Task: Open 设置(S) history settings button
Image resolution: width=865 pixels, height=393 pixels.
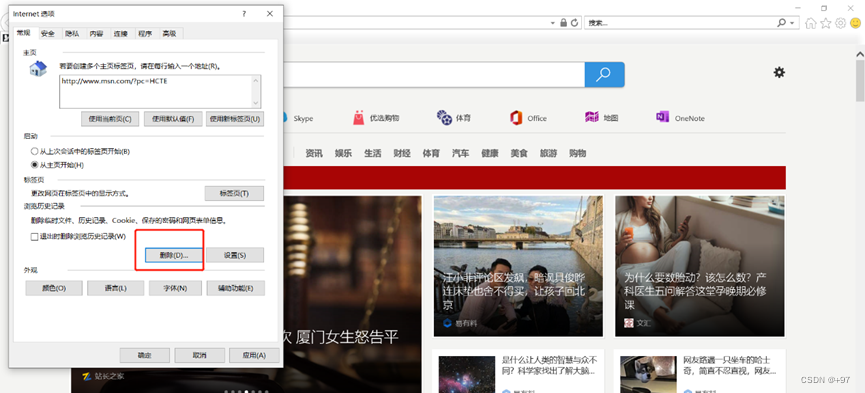Action: 235,255
